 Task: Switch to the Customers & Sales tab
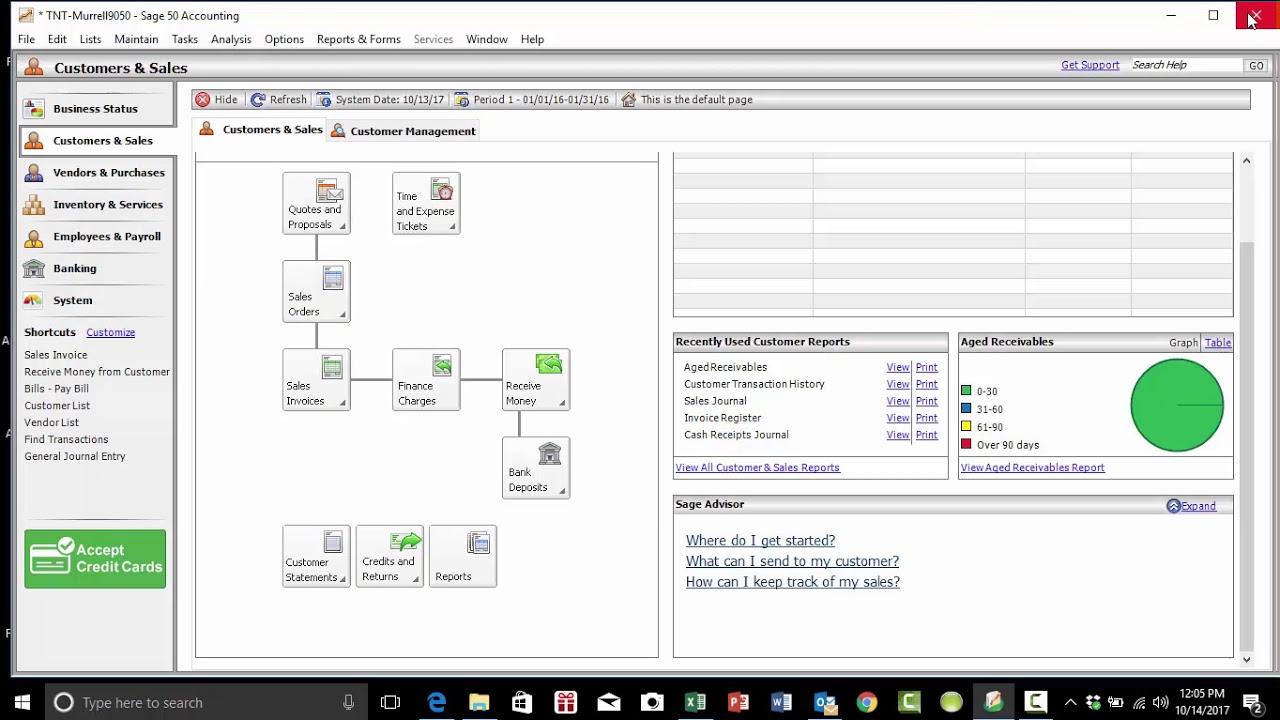[261, 130]
